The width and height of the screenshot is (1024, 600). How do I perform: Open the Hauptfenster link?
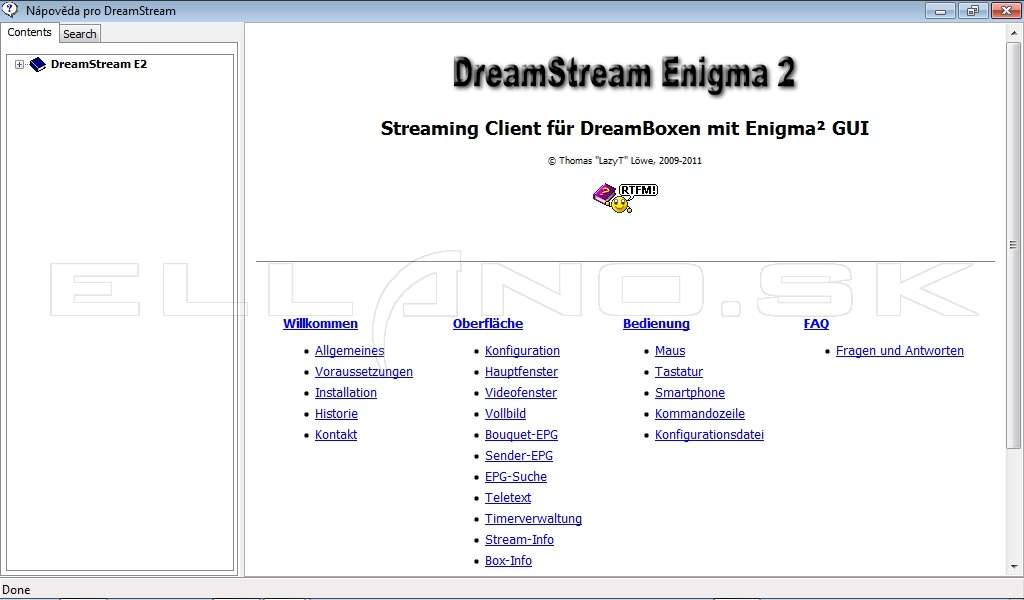tap(521, 371)
